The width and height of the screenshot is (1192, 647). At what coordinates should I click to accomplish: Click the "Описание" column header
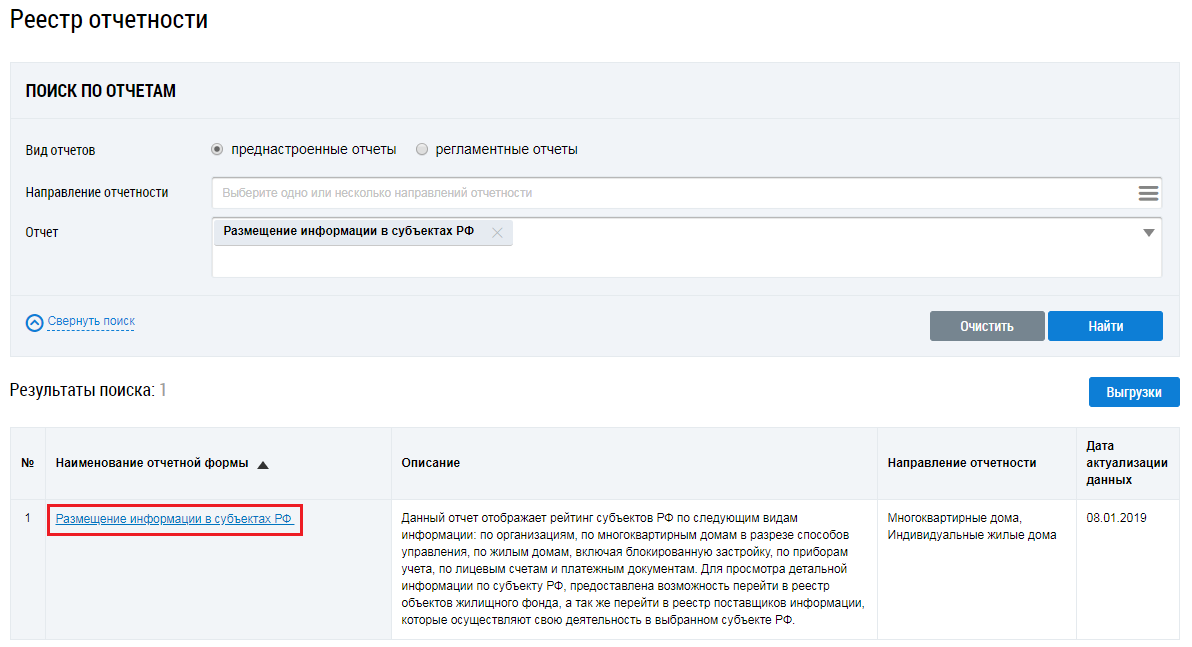(430, 463)
